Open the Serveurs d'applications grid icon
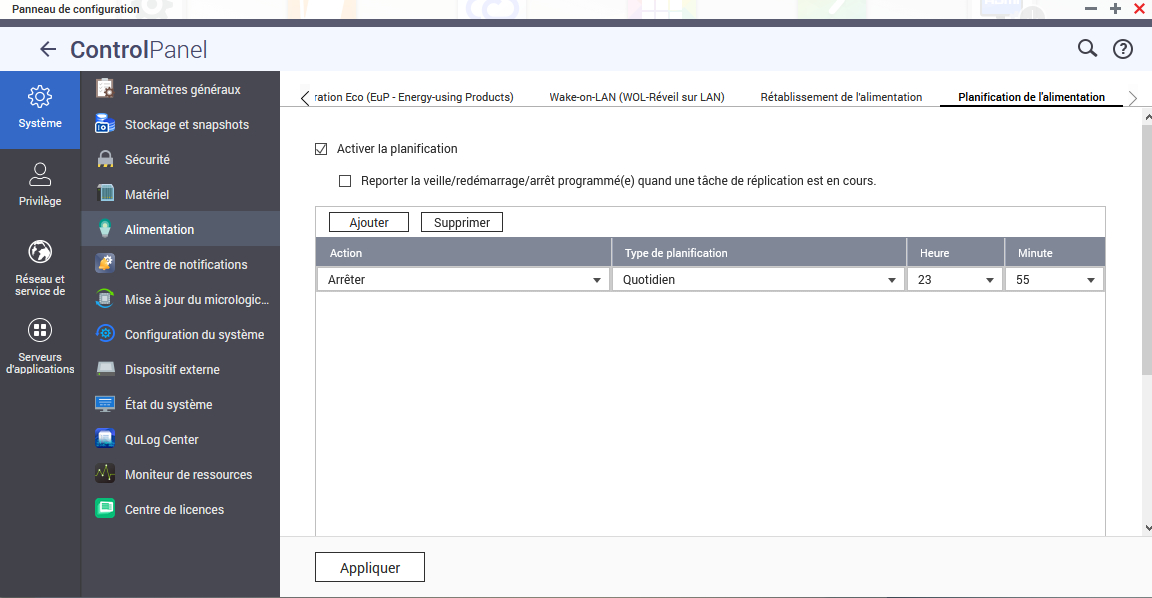The height and width of the screenshot is (598, 1152). click(40, 331)
